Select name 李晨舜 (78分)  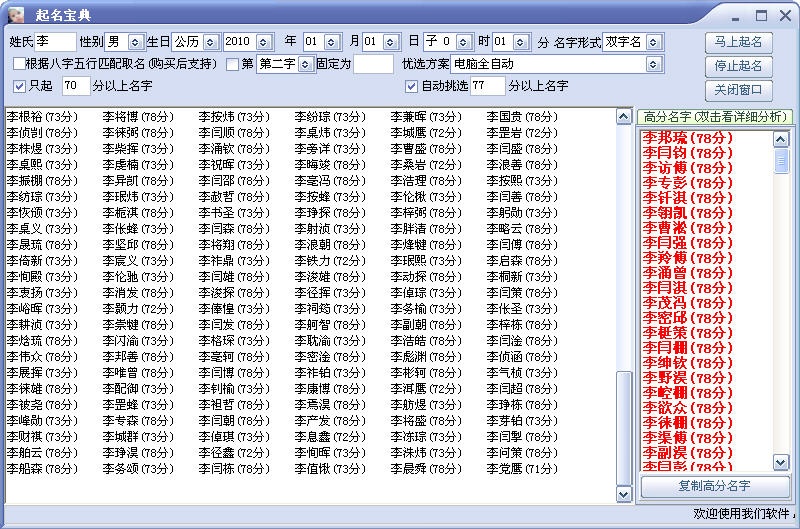[426, 469]
